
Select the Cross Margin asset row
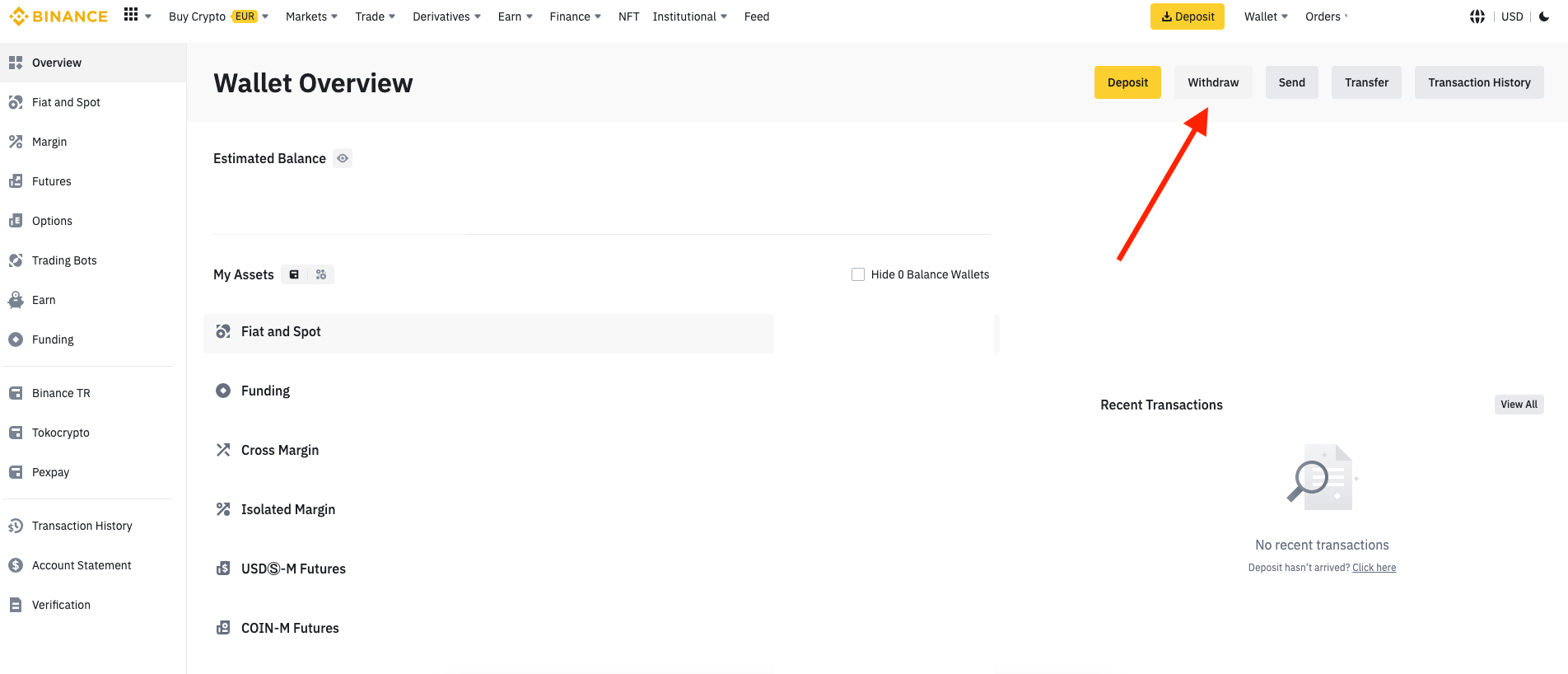pyautogui.click(x=280, y=450)
